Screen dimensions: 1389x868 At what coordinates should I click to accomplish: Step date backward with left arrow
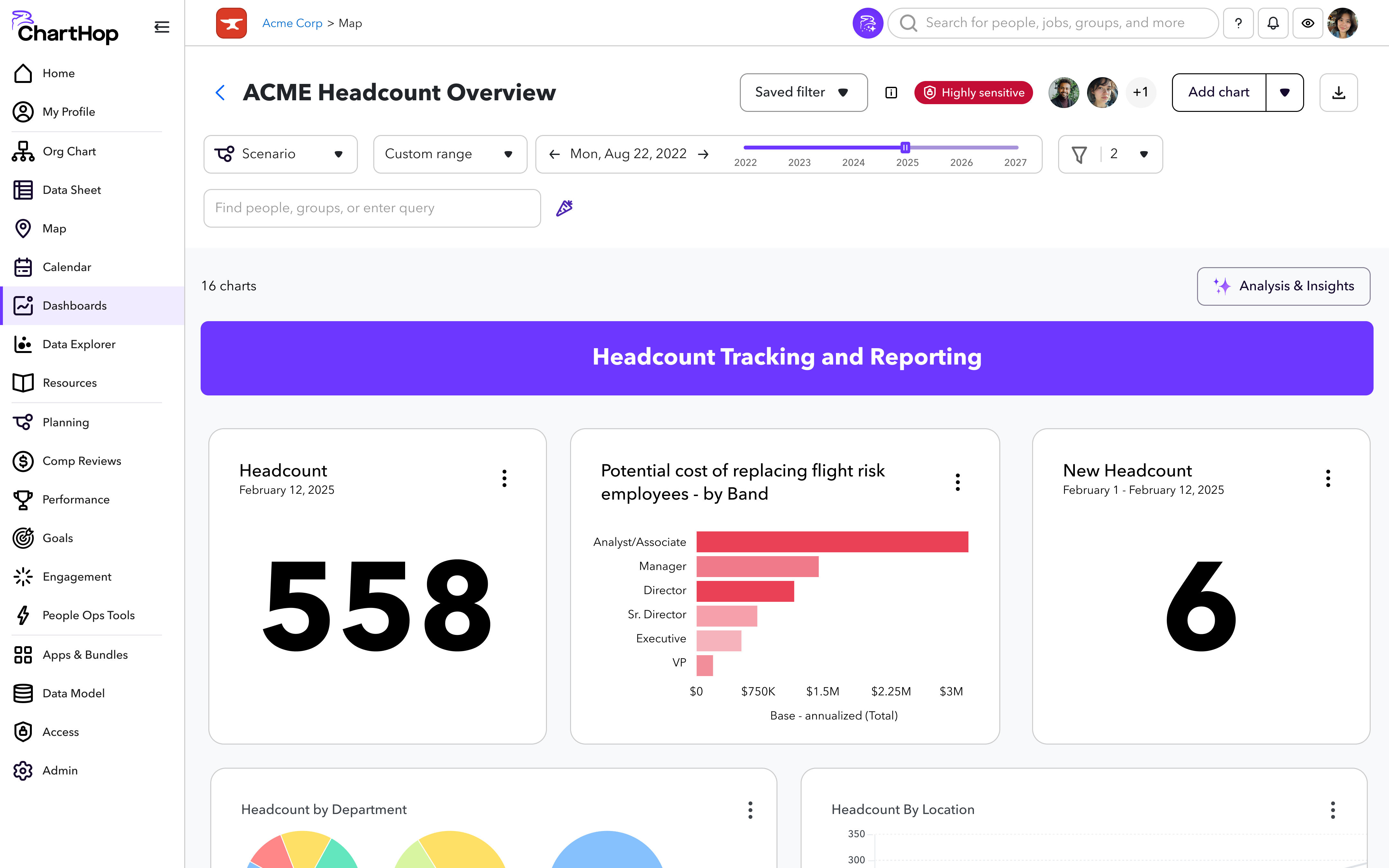point(554,154)
